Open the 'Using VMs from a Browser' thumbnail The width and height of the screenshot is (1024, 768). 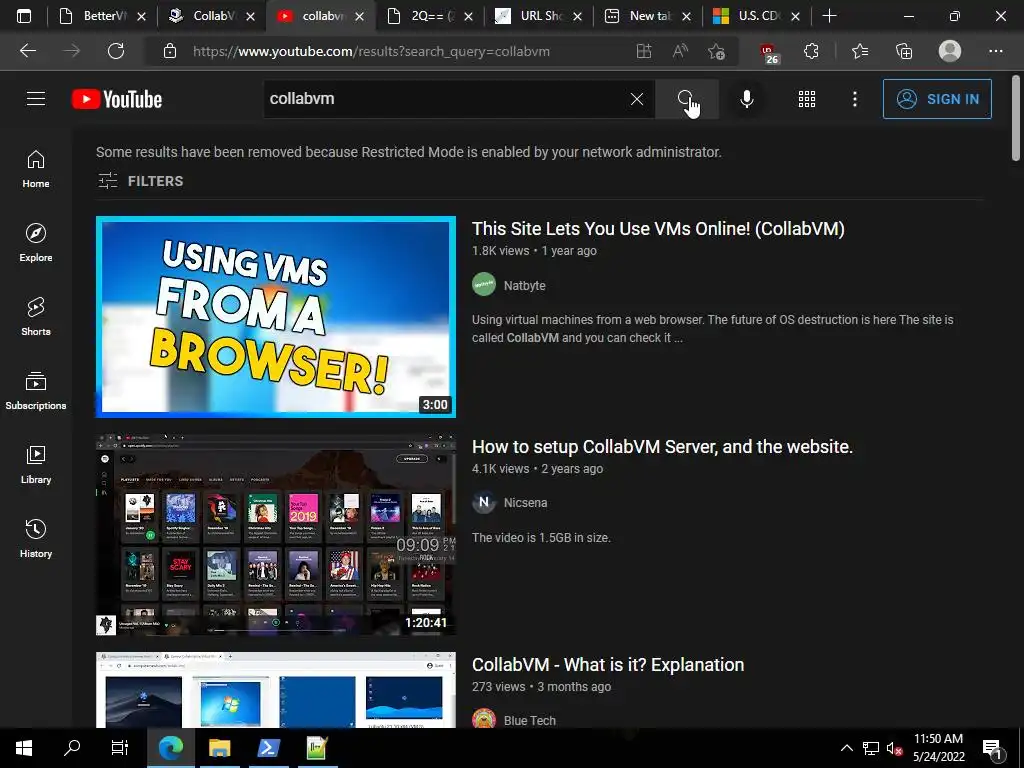click(276, 317)
